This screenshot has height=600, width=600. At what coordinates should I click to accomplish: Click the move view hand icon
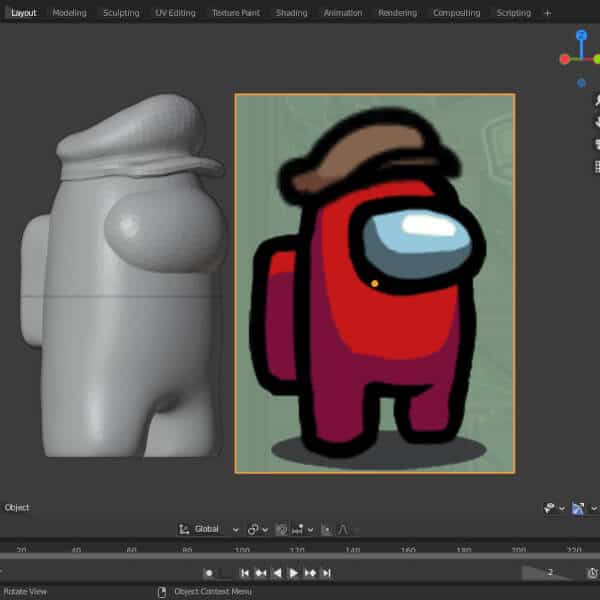click(597, 122)
